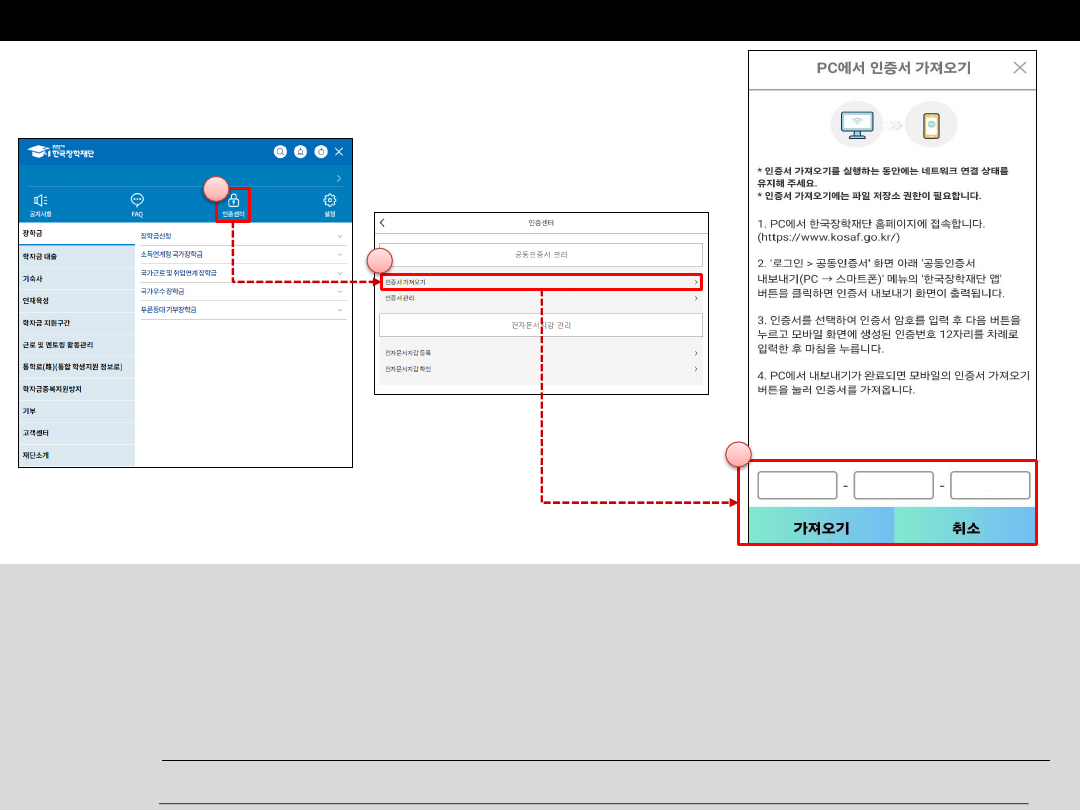1080x810 pixels.
Task: Go back using arrow in 인증센터 screen
Action: tap(382, 222)
